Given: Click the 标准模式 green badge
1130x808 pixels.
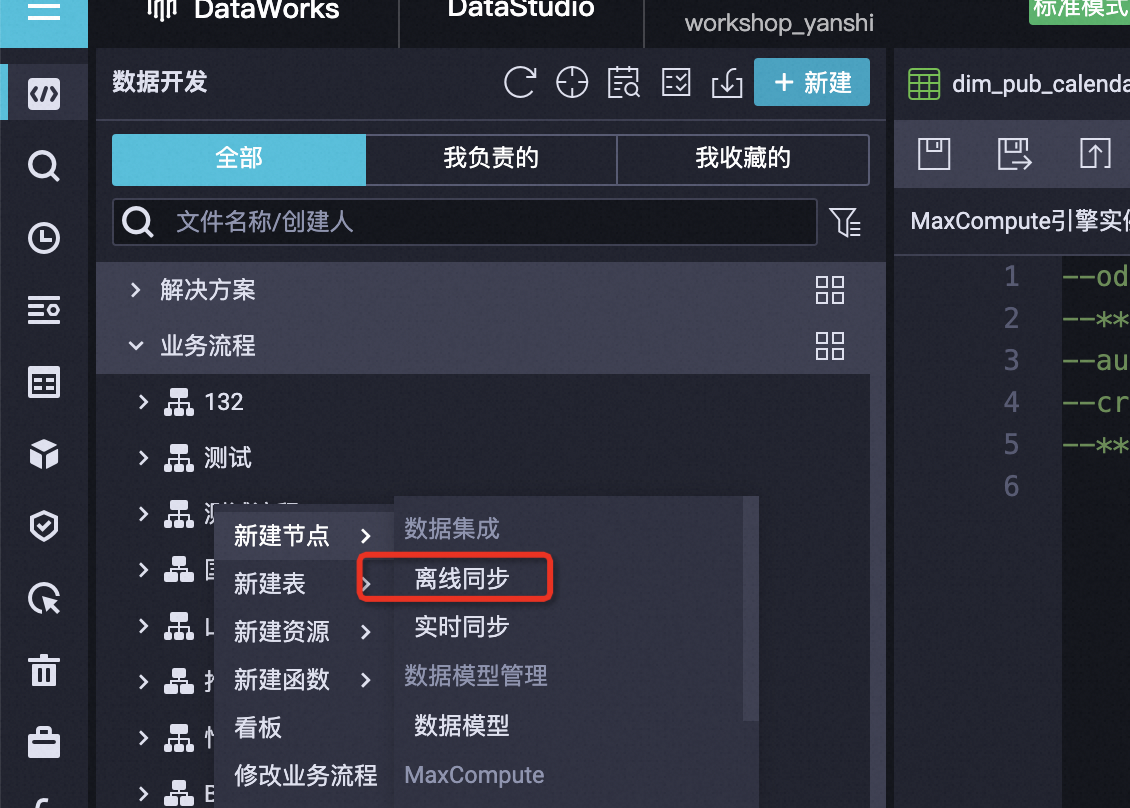Looking at the screenshot, I should 1080,11.
